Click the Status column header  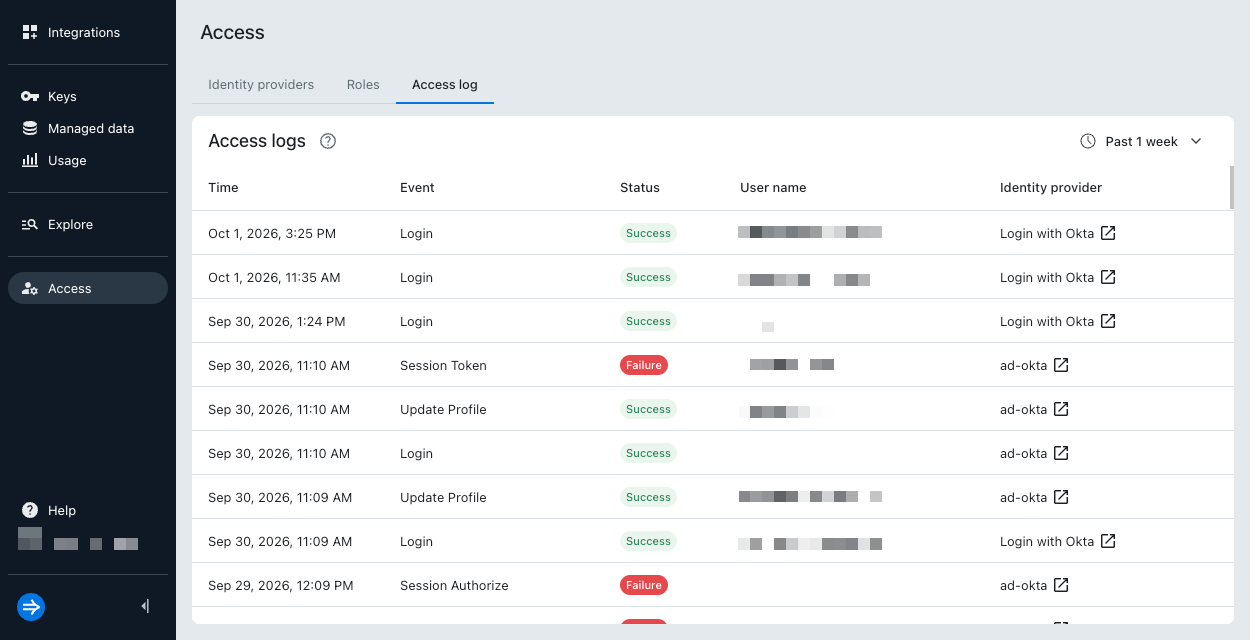(x=640, y=188)
